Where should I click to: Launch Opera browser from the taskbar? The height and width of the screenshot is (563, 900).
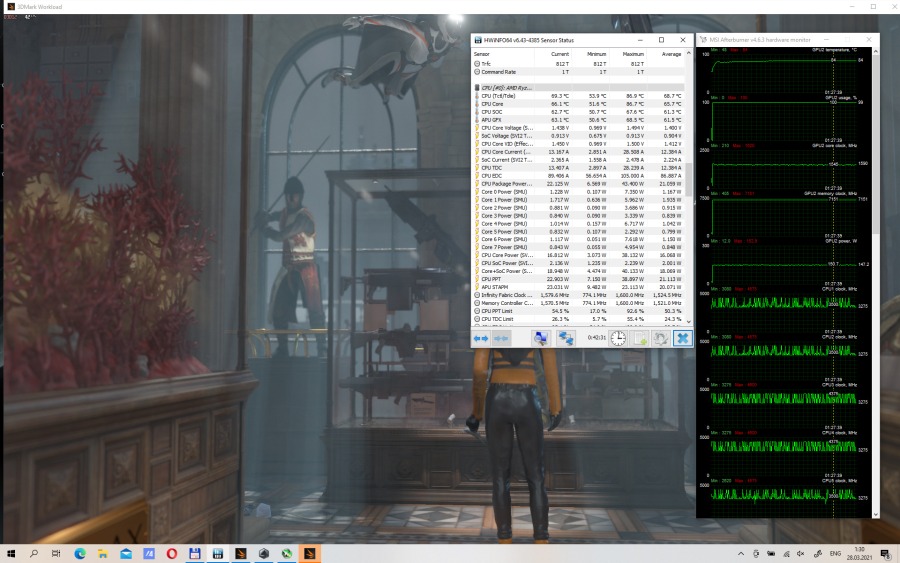pos(172,554)
